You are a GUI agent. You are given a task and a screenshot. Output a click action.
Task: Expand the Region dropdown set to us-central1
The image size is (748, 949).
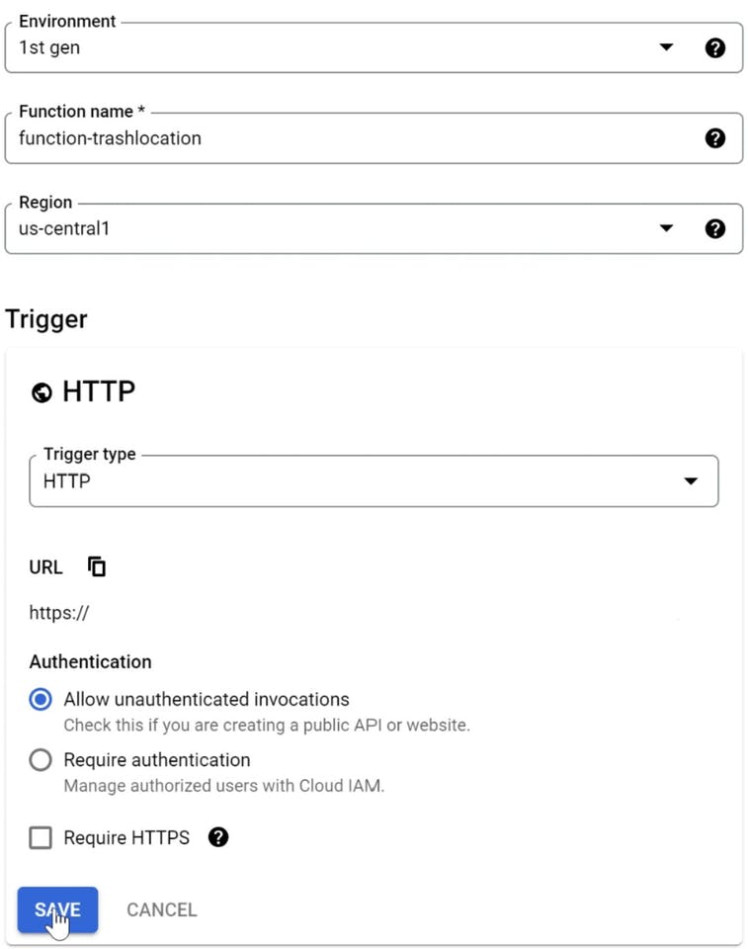[x=330, y=229]
